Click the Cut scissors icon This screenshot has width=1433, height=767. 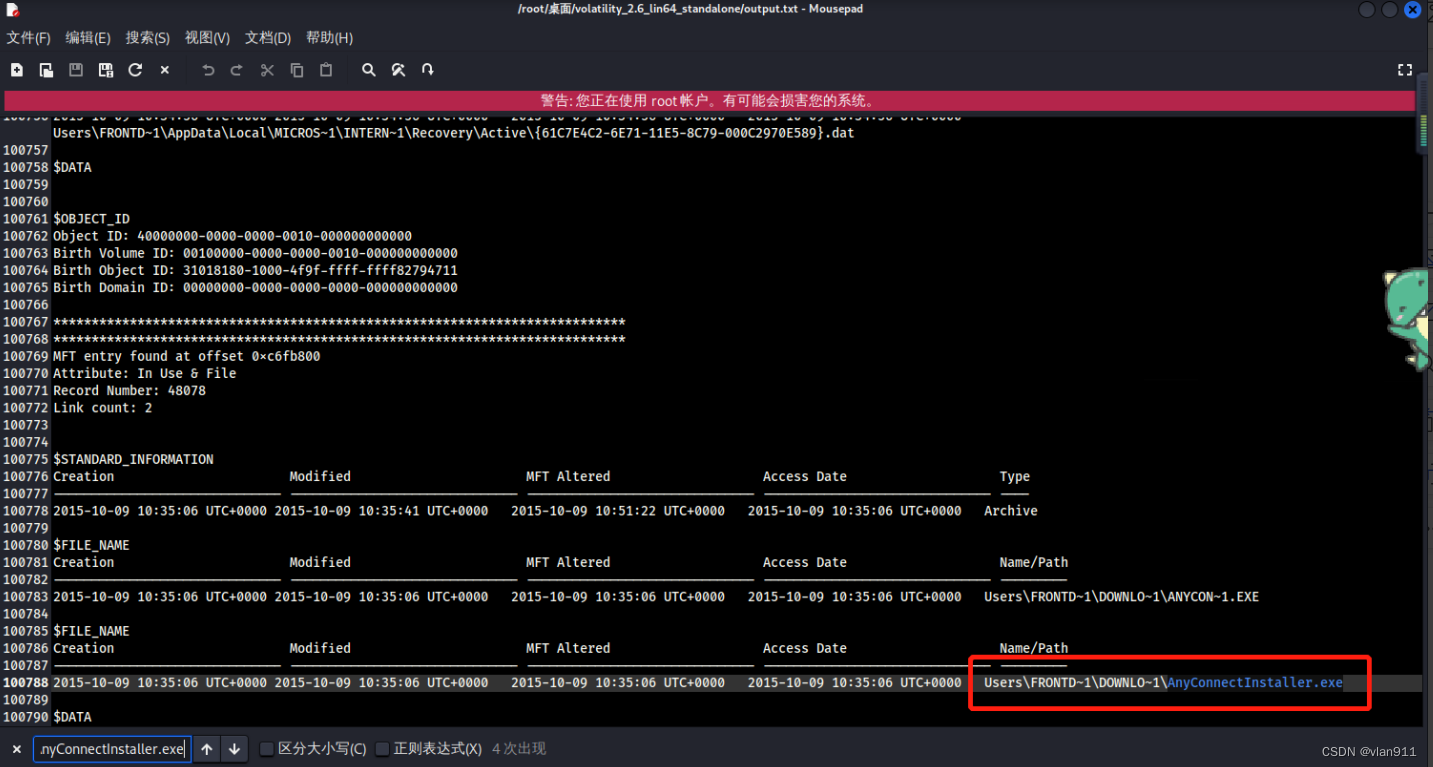click(267, 70)
